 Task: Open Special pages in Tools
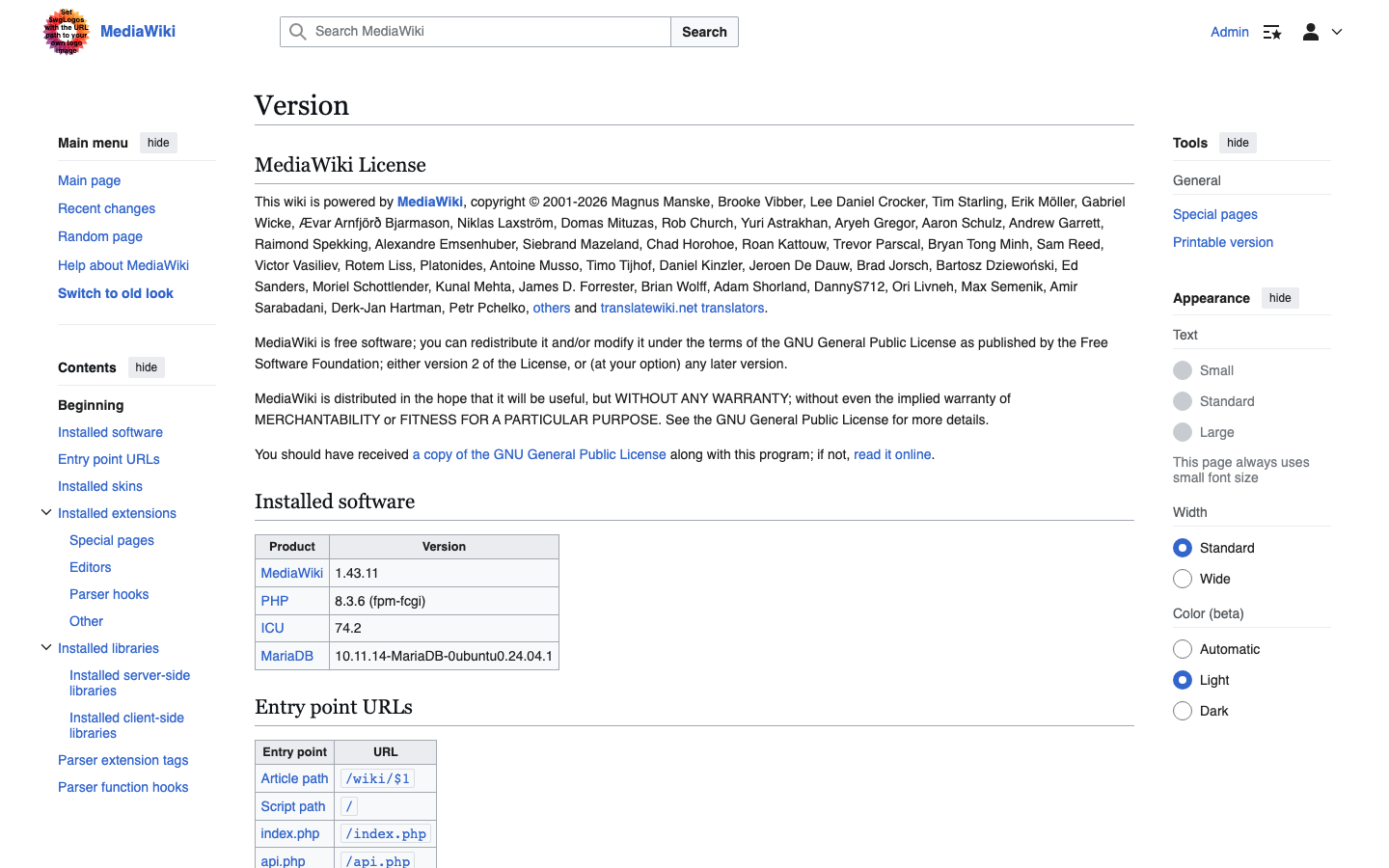(x=1215, y=214)
